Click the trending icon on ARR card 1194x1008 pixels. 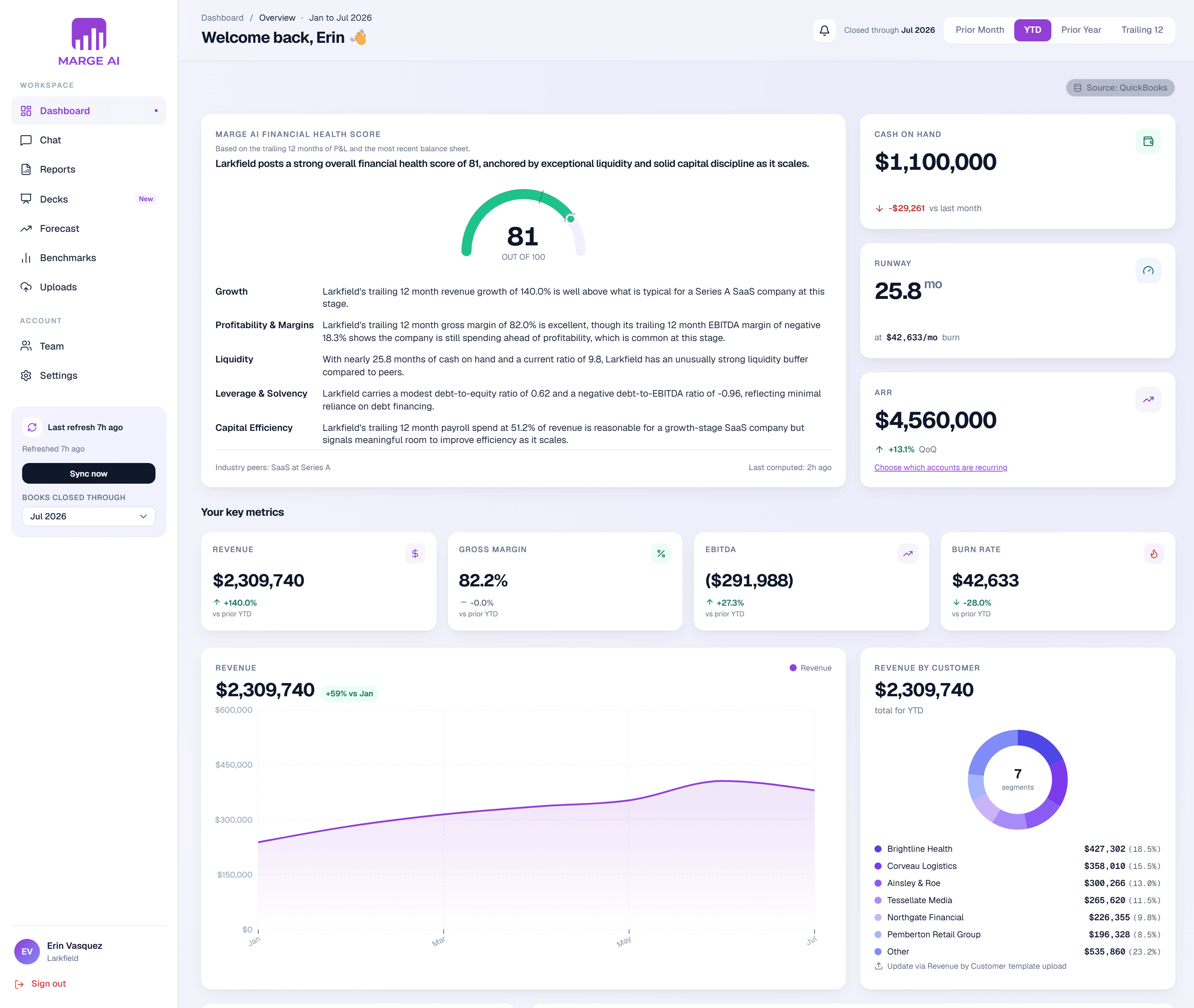click(1148, 399)
